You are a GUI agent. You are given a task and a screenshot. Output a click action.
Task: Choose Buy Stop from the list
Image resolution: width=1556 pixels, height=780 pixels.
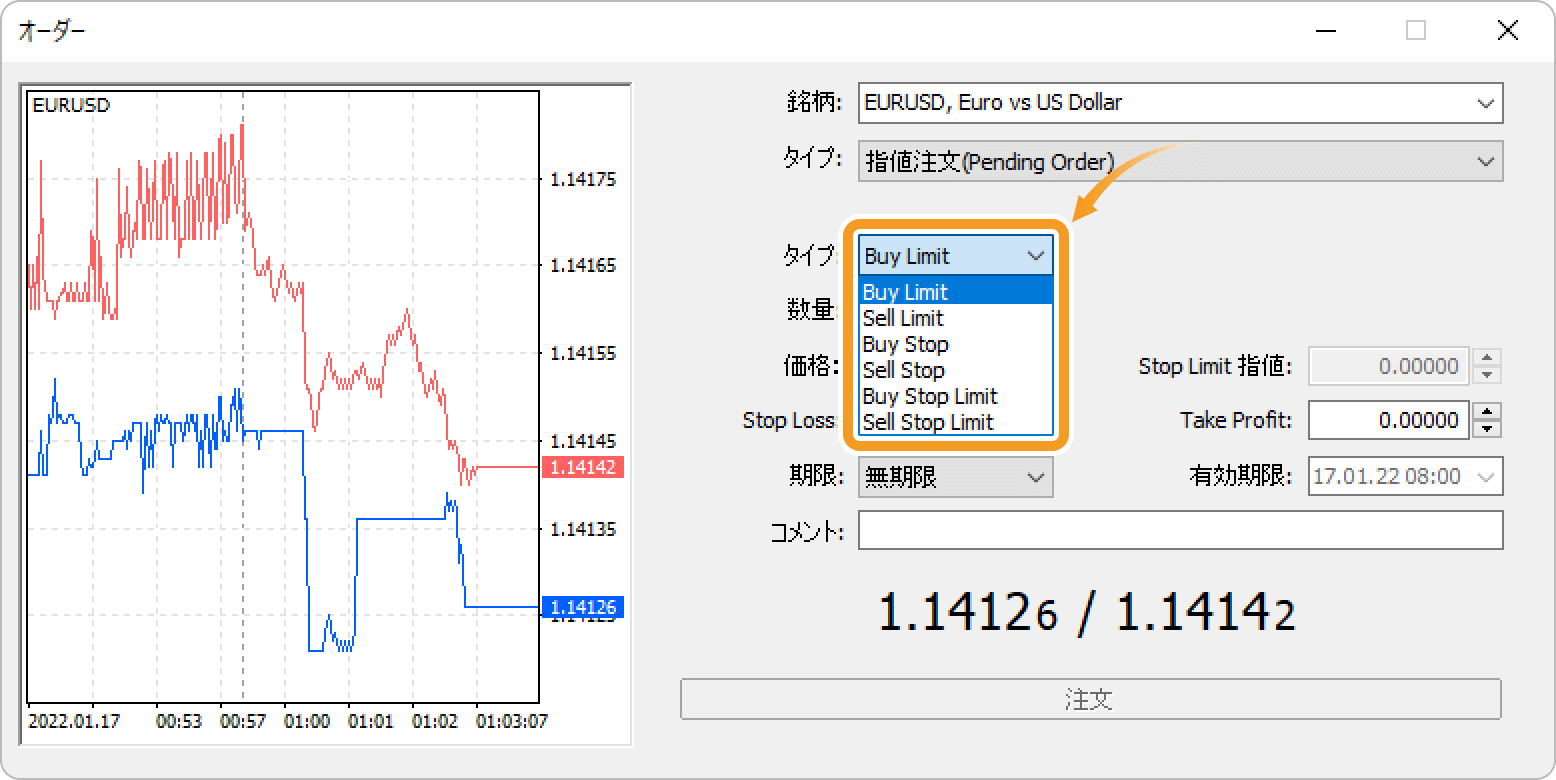point(956,344)
